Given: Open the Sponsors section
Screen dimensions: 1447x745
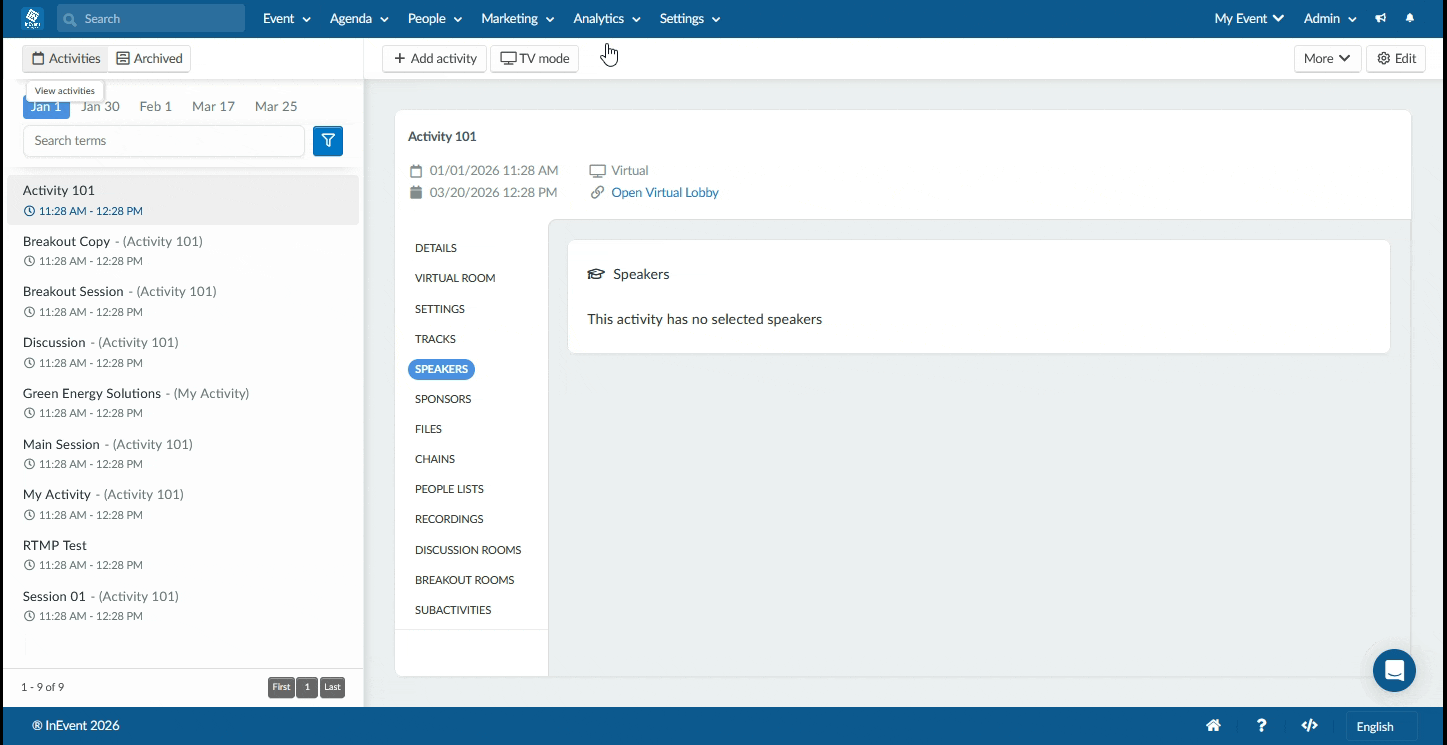Looking at the screenshot, I should [x=443, y=399].
